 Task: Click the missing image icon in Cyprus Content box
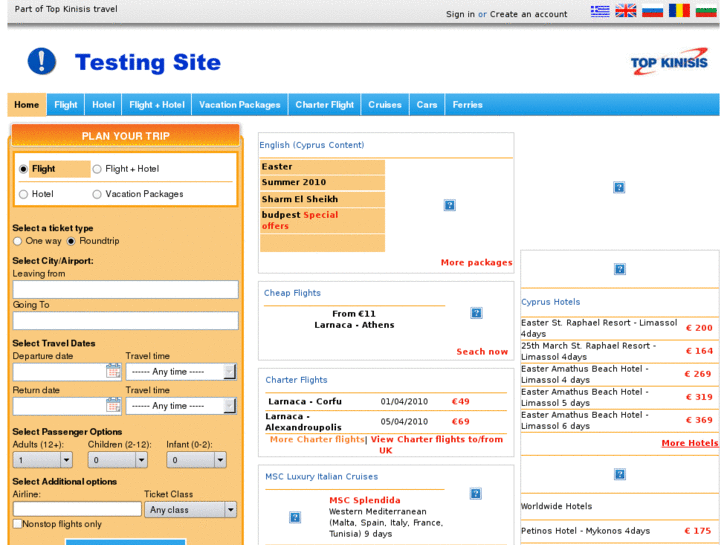(449, 205)
